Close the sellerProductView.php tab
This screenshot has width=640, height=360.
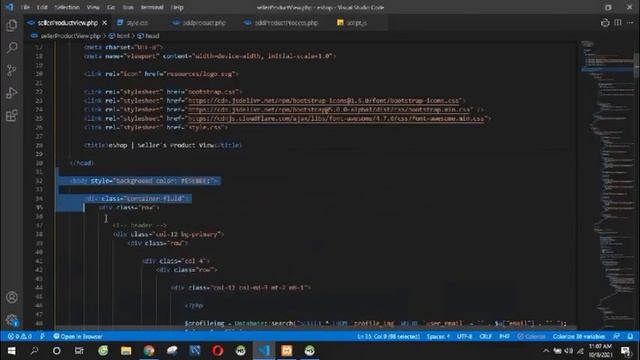pyautogui.click(x=104, y=23)
